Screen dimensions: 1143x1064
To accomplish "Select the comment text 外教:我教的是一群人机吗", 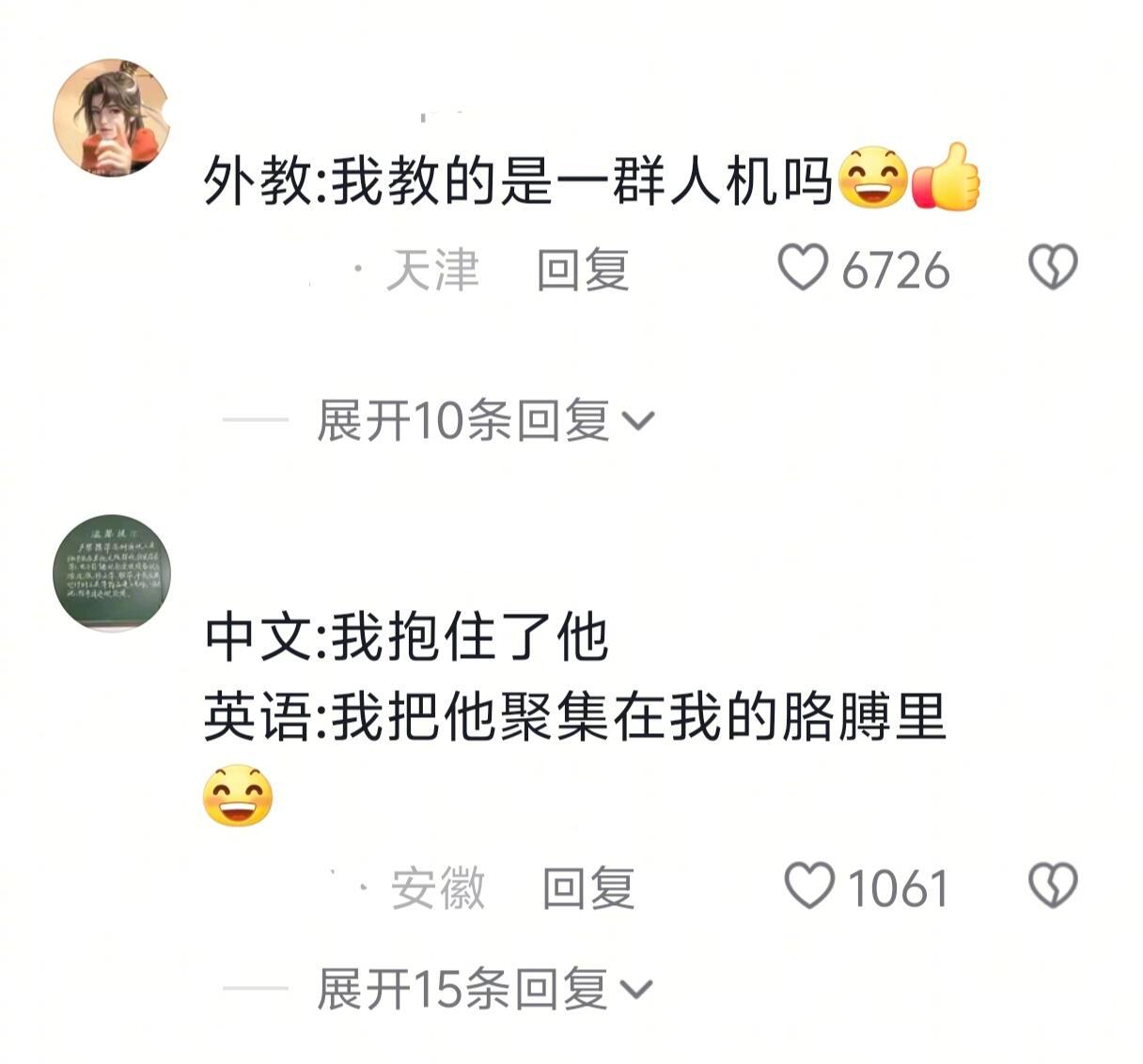I will [x=519, y=180].
